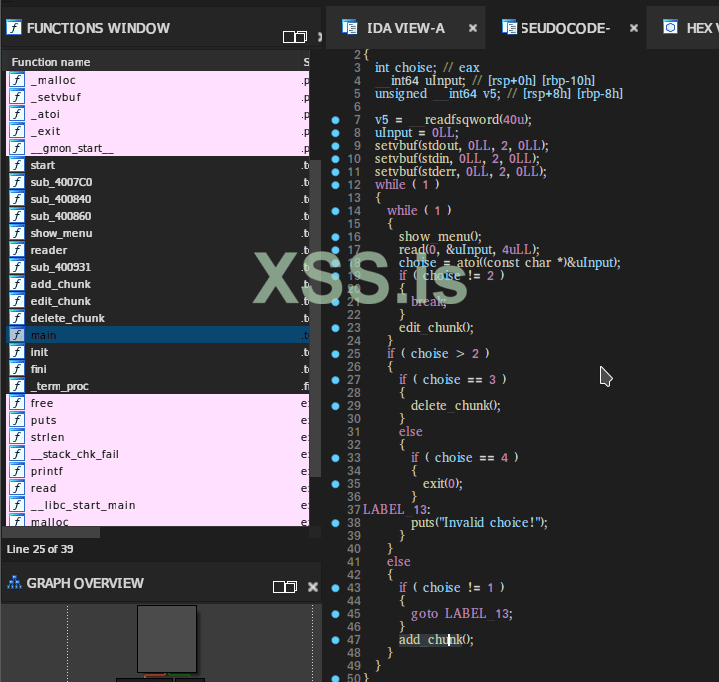The image size is (719, 682).
Task: Select the _setvbuf function row
Action: pyautogui.click(x=157, y=97)
